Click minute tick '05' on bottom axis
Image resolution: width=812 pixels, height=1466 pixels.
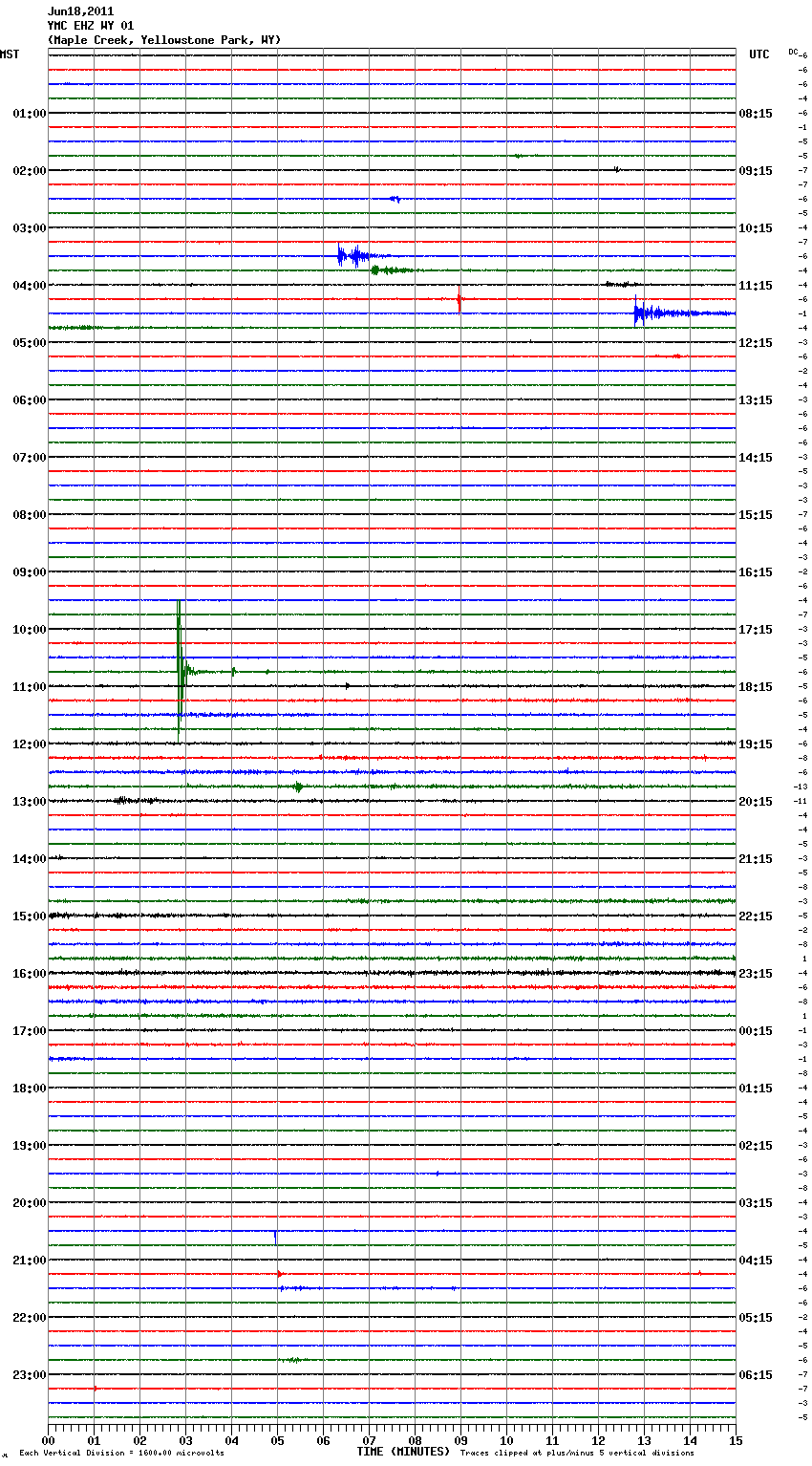tap(277, 1440)
